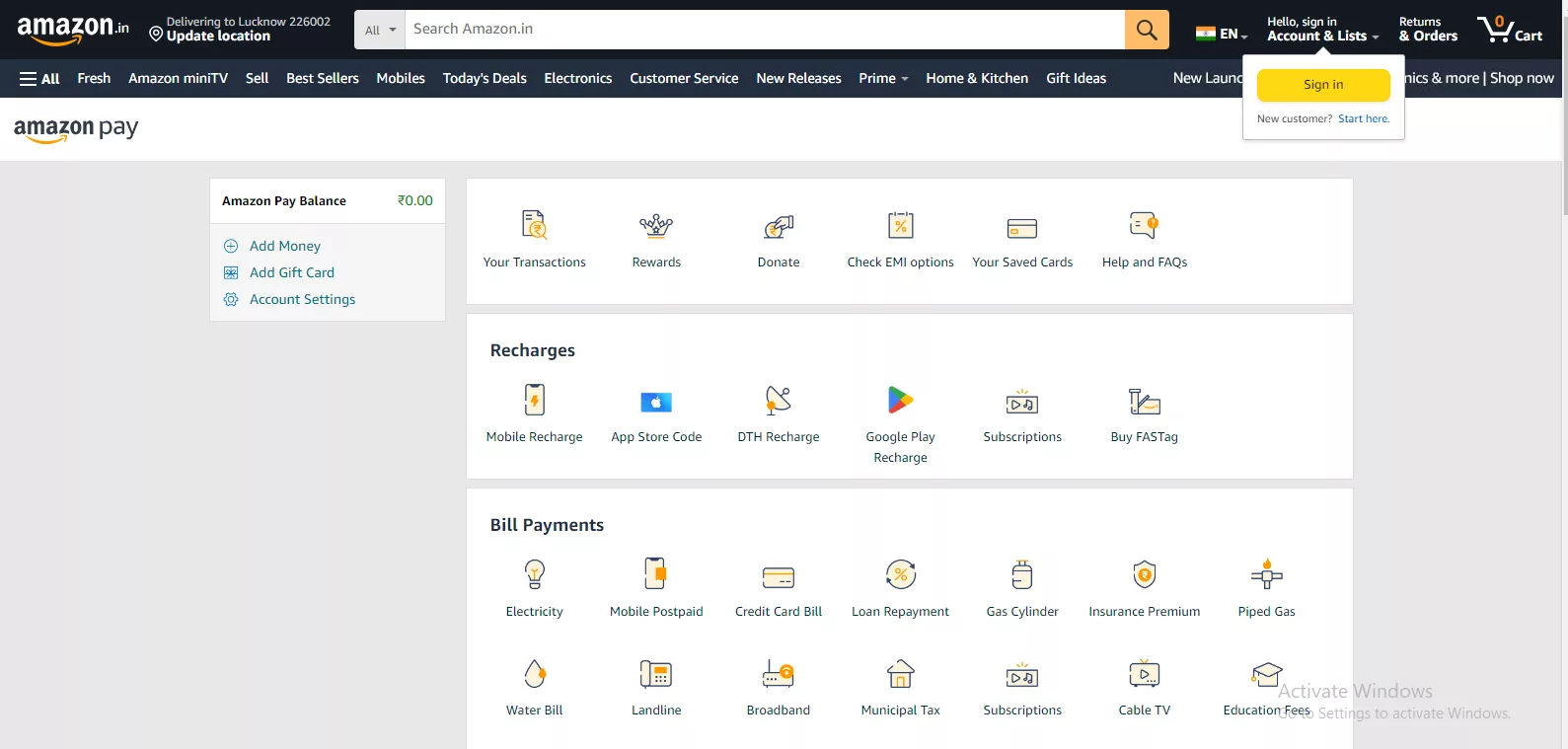Viewport: 1568px width, 749px height.
Task: Open the shopping Cart
Action: [1510, 30]
